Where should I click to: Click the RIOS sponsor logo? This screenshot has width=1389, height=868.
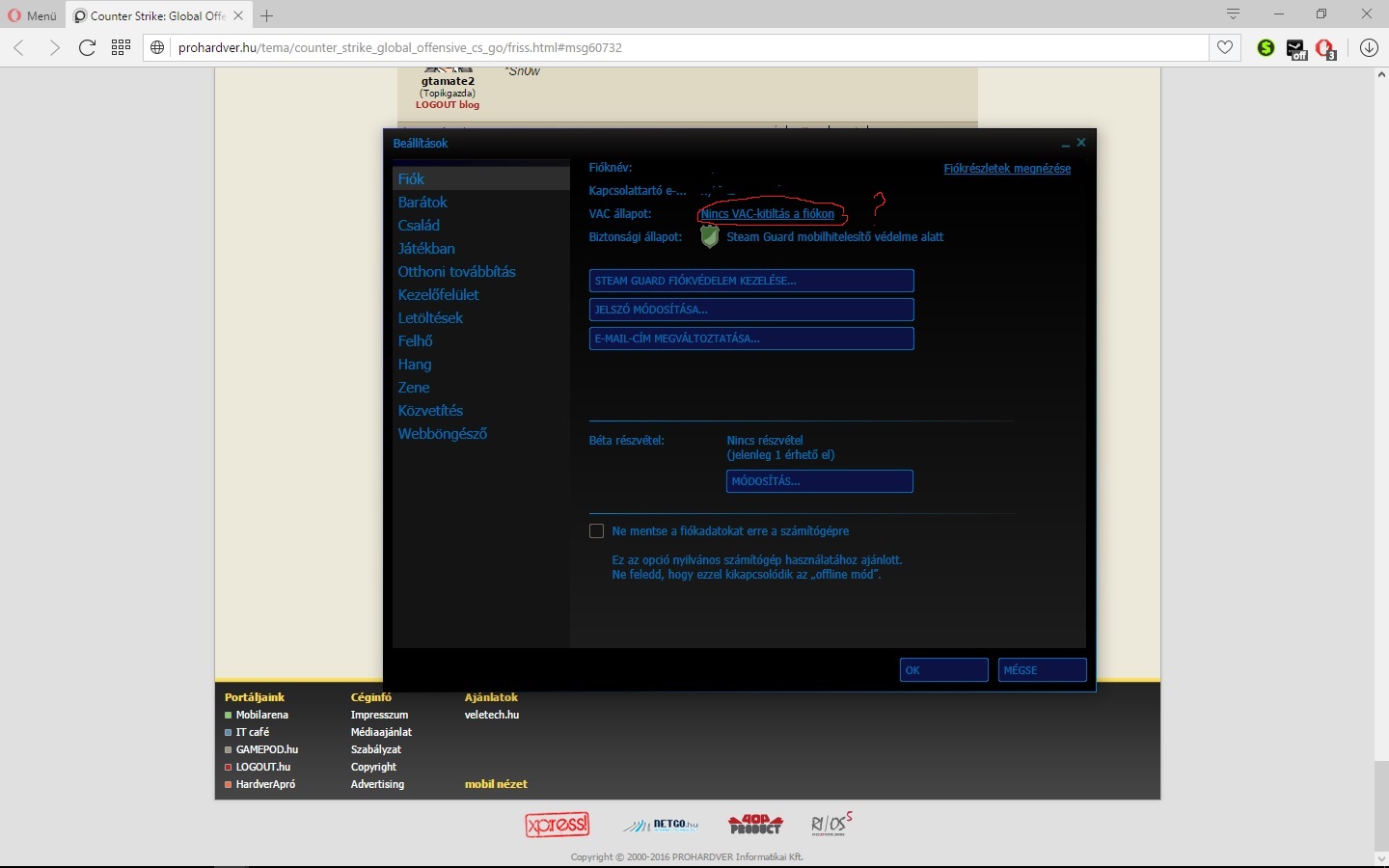(x=831, y=824)
